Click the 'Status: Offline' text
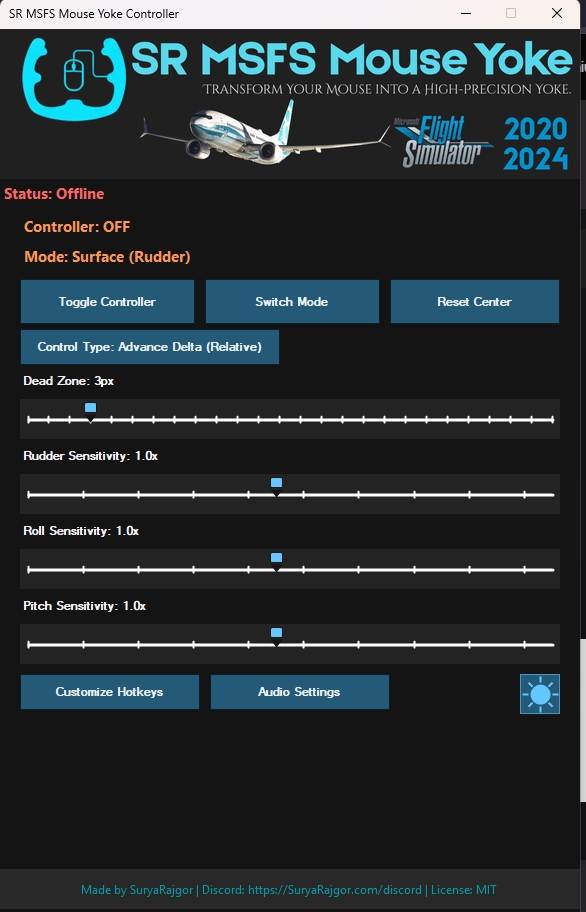586x912 pixels. point(54,194)
